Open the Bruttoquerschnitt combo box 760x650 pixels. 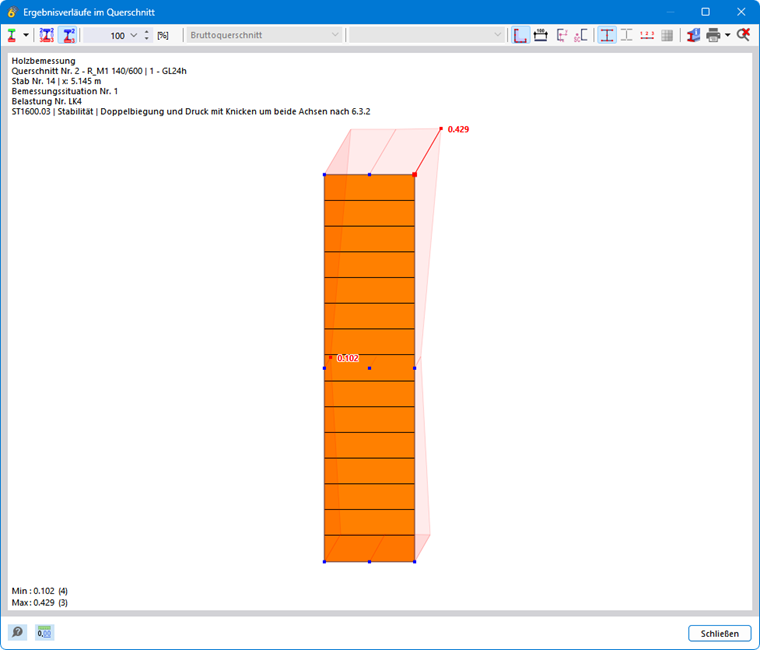click(x=264, y=35)
